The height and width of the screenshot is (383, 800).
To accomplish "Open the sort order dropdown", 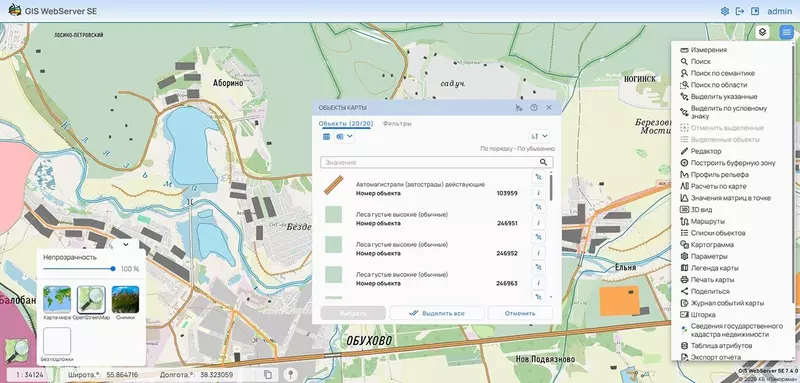I will [539, 136].
